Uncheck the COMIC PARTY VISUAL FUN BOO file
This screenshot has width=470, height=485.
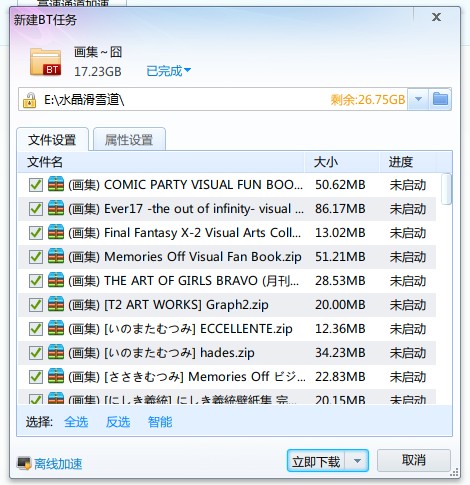[x=36, y=185]
